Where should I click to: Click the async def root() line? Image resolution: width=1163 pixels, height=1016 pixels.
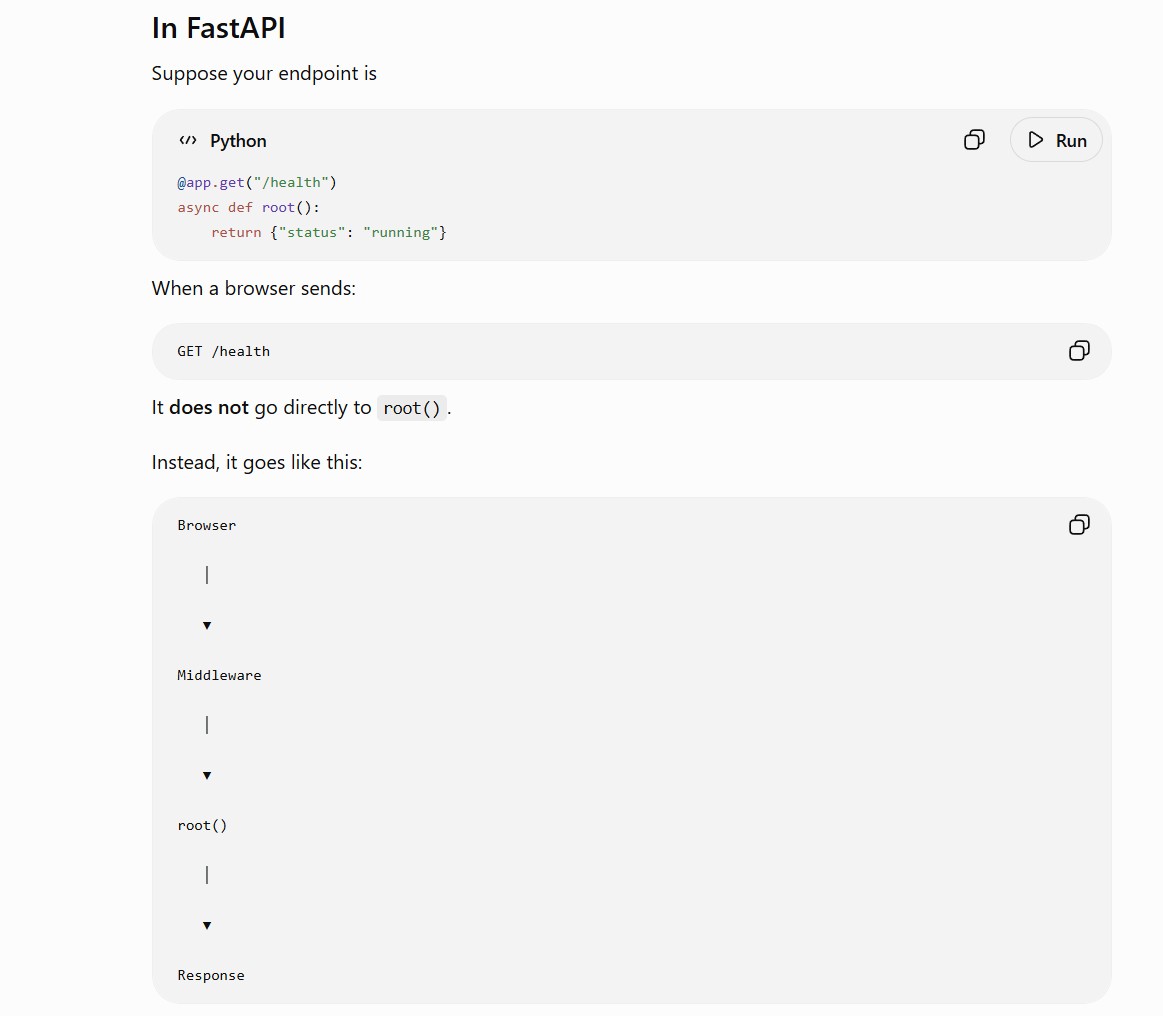[248, 208]
